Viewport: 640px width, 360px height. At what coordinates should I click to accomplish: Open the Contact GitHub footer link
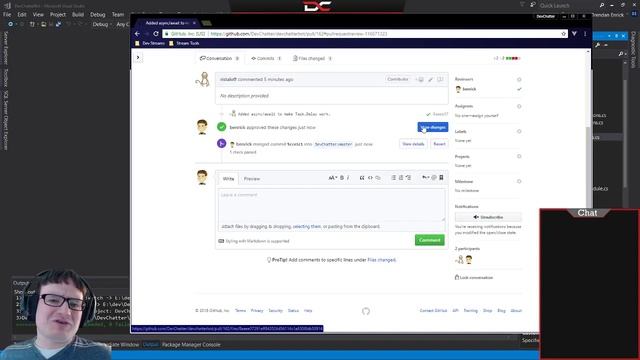433,311
